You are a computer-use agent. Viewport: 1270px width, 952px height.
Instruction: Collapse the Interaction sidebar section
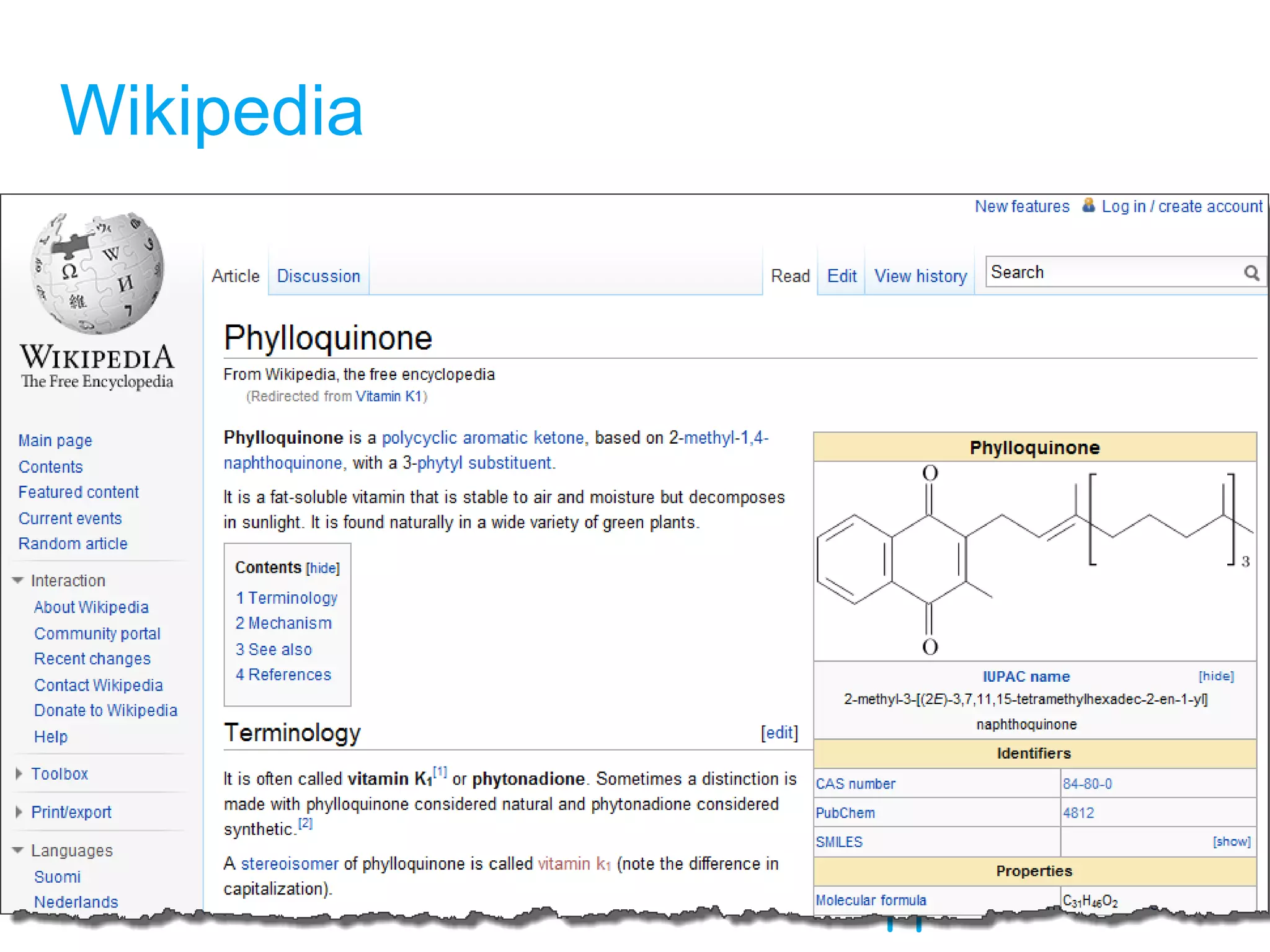tap(18, 581)
